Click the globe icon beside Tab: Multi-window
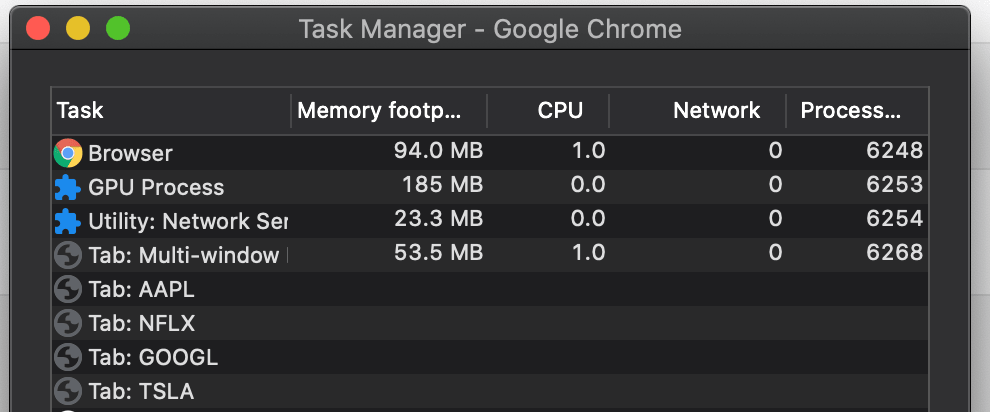The image size is (990, 412). click(68, 255)
